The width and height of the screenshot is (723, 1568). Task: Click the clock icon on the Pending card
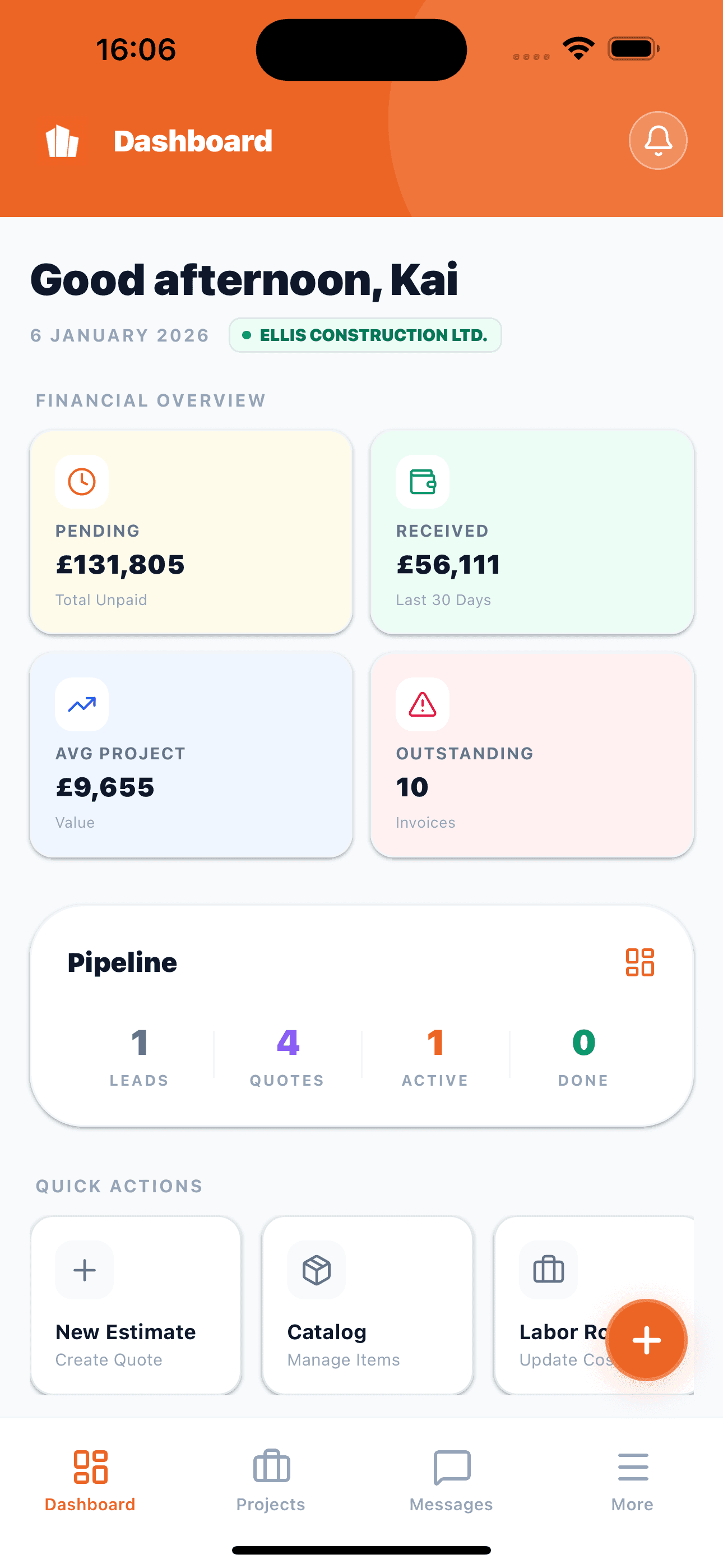[x=82, y=482]
